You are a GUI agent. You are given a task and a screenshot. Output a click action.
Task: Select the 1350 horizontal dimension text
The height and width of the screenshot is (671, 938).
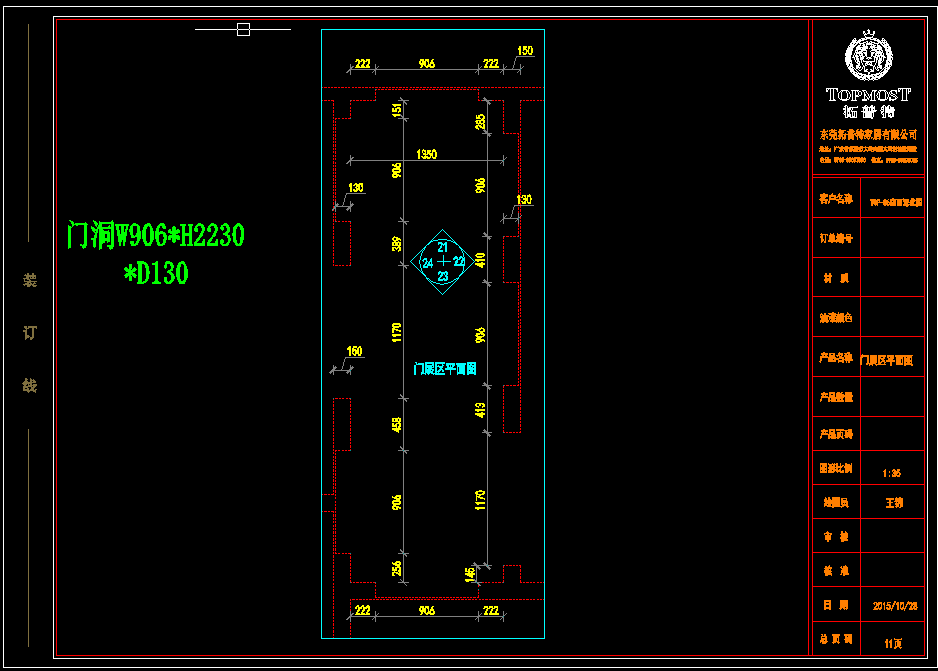click(x=426, y=154)
